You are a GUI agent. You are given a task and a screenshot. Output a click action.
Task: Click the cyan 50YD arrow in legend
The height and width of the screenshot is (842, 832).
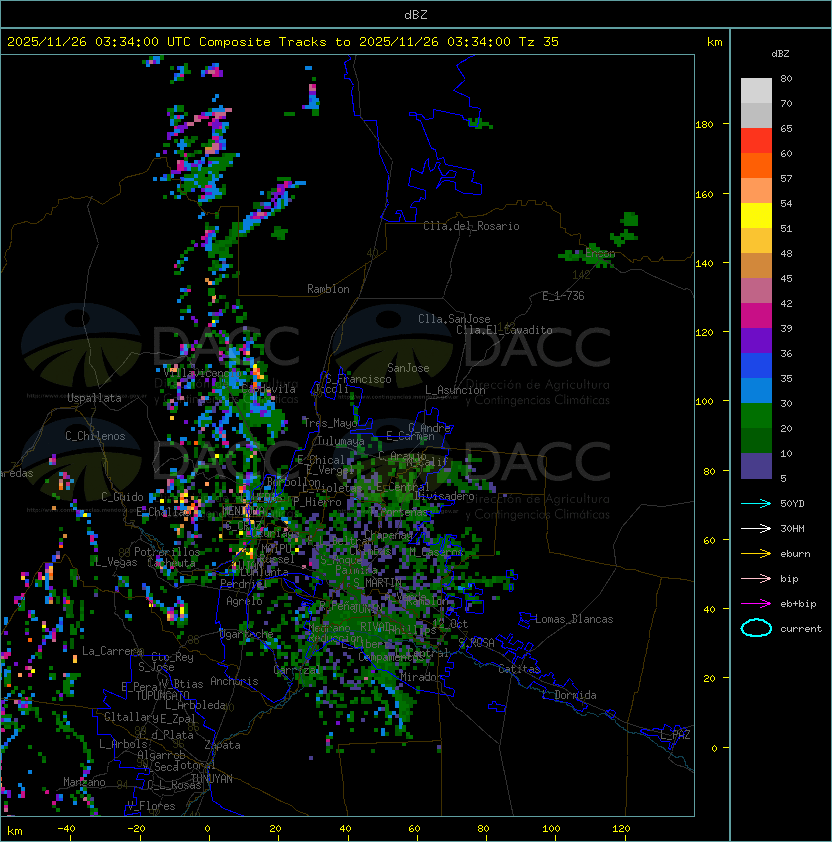click(x=756, y=503)
